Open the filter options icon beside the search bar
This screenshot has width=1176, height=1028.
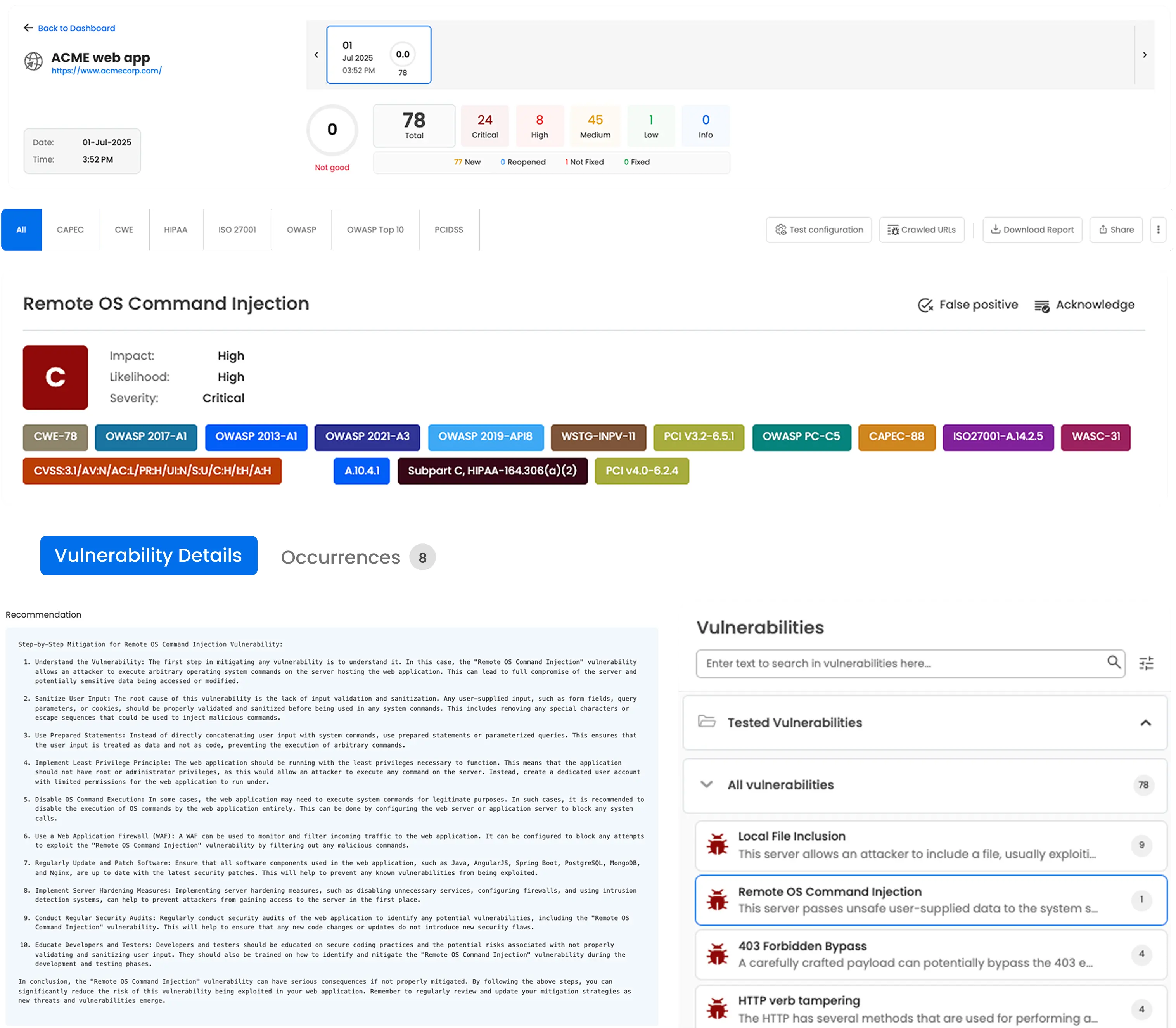pyautogui.click(x=1147, y=663)
